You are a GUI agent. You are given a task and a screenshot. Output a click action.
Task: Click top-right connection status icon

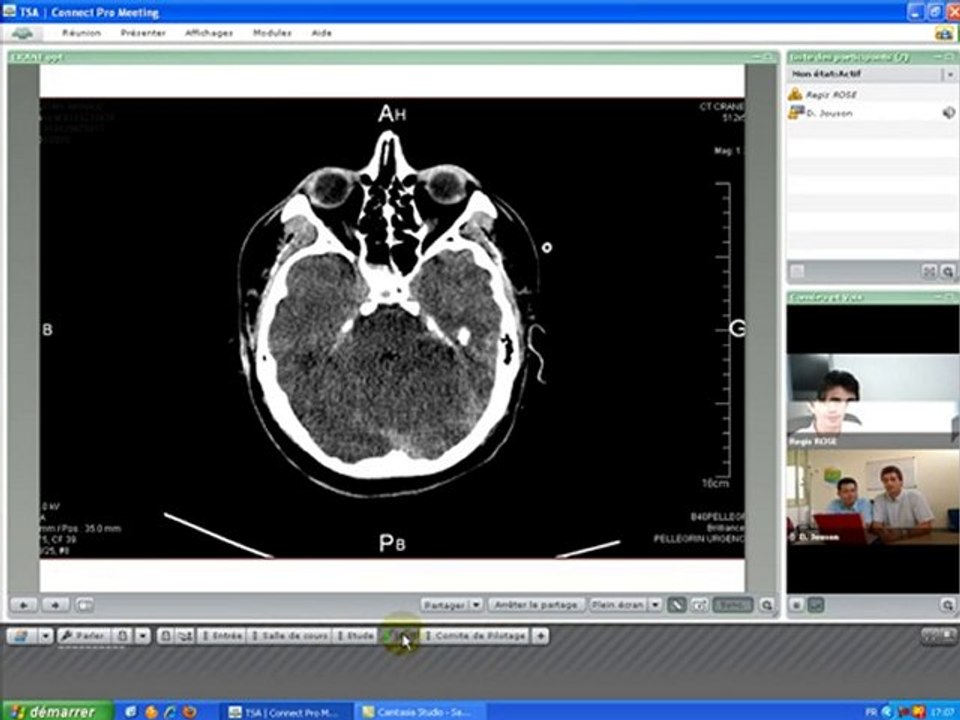(x=943, y=33)
